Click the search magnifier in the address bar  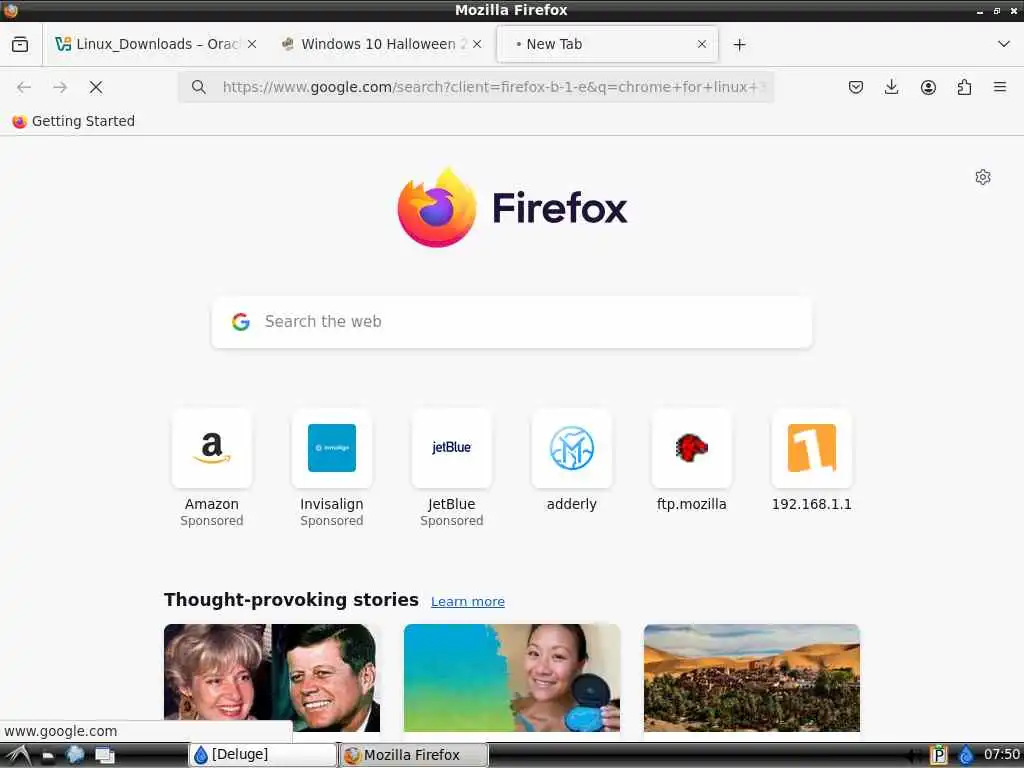point(199,87)
